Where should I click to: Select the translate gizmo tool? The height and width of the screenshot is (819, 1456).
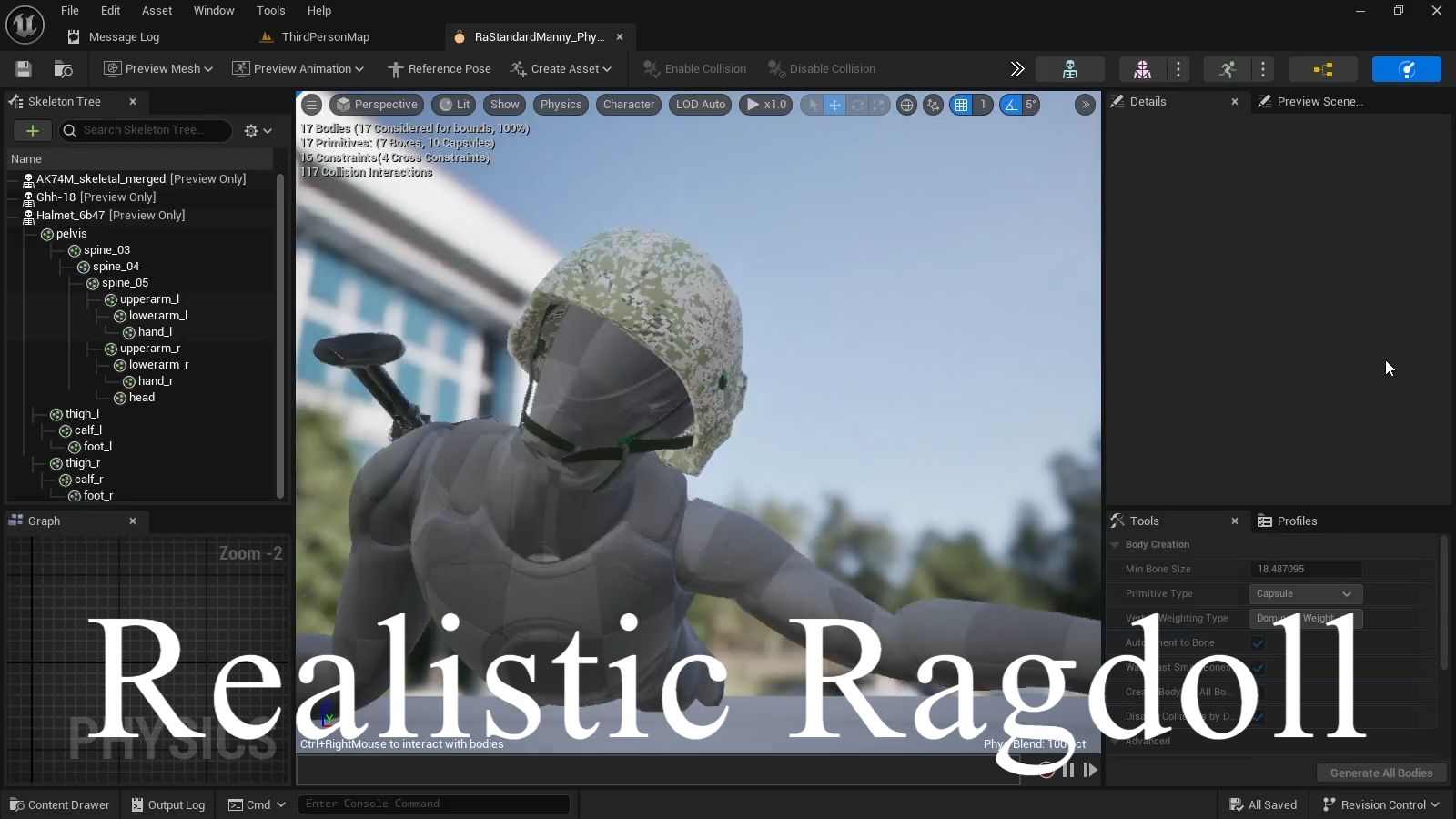coord(834,105)
